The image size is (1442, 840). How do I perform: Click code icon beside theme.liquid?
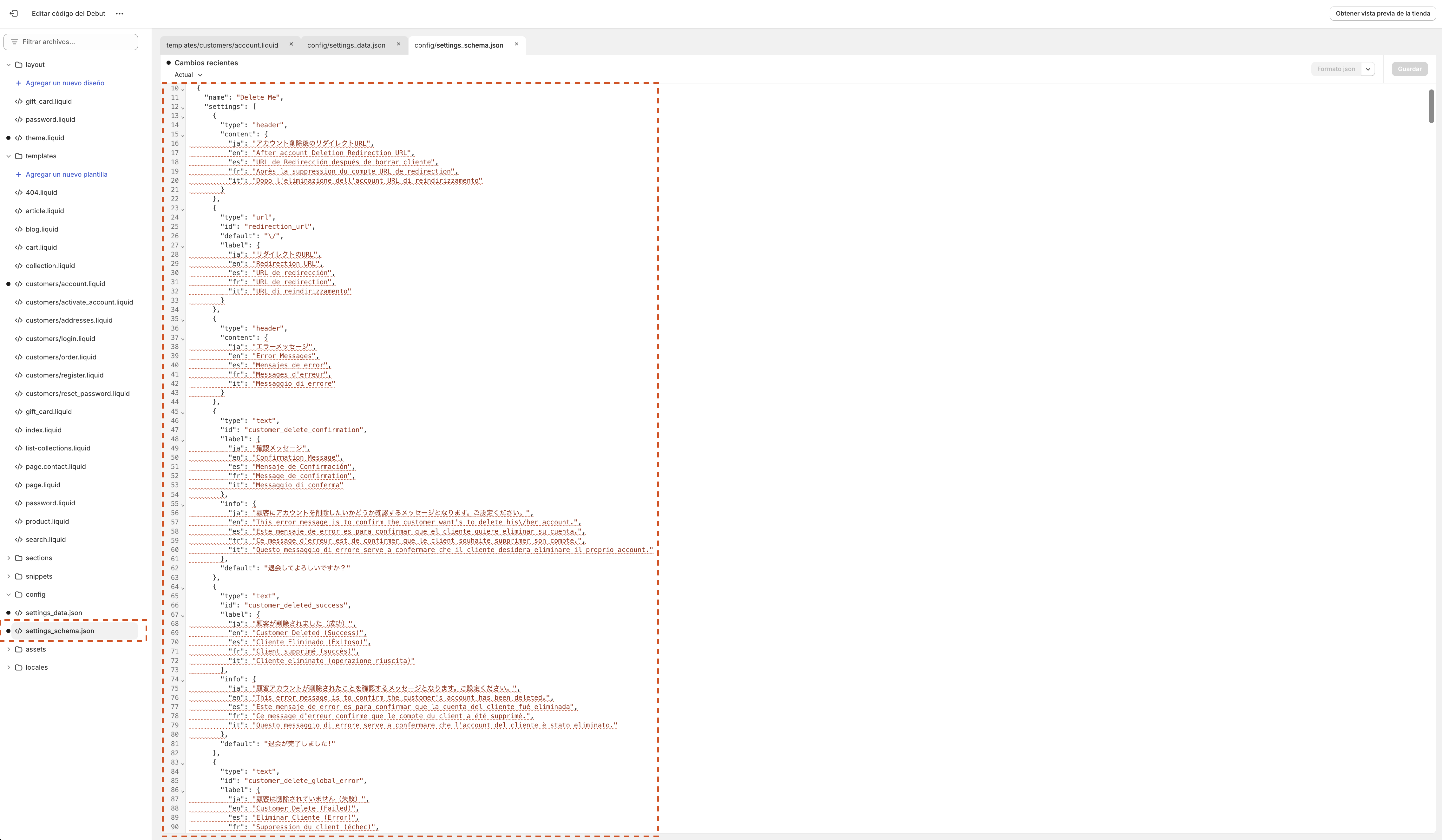coord(19,138)
